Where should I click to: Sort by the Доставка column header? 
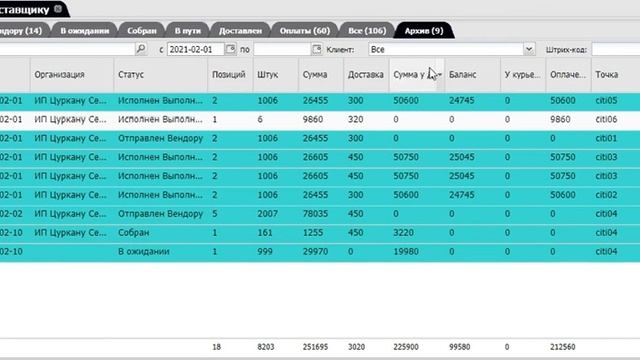[366, 75]
